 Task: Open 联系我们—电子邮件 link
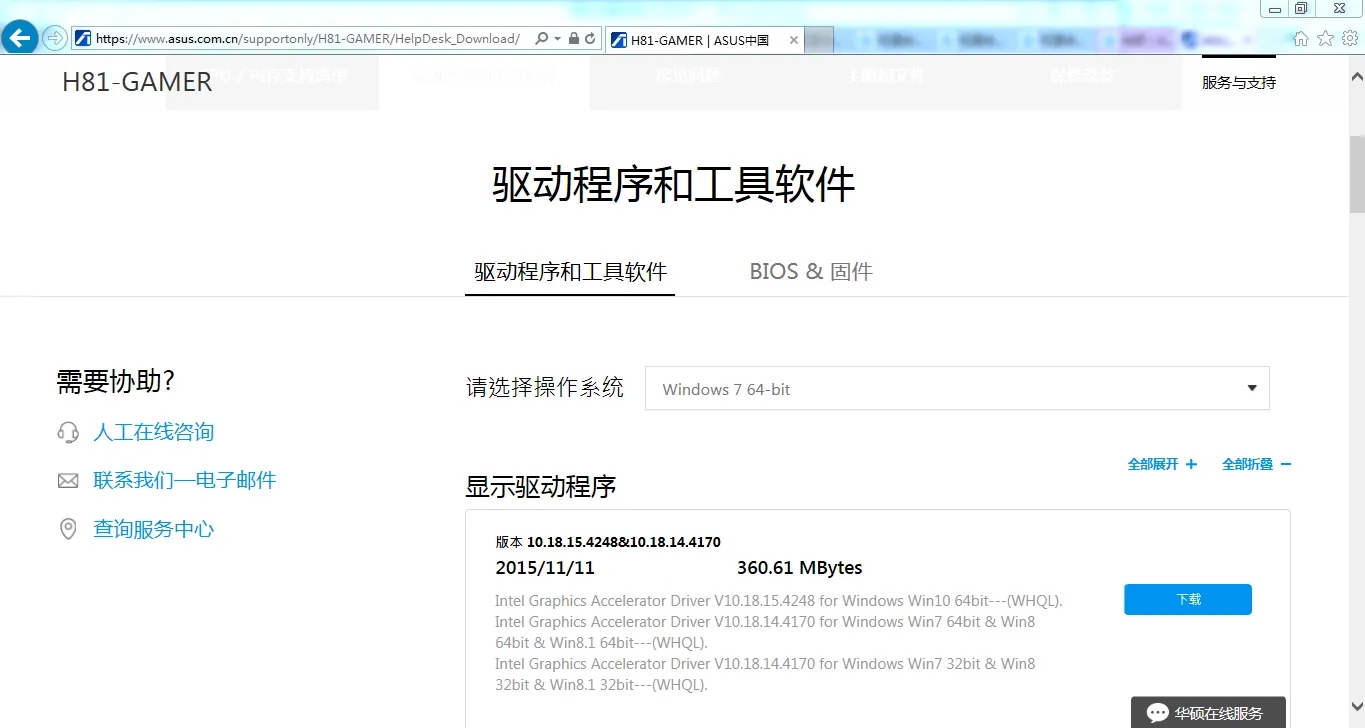point(185,480)
